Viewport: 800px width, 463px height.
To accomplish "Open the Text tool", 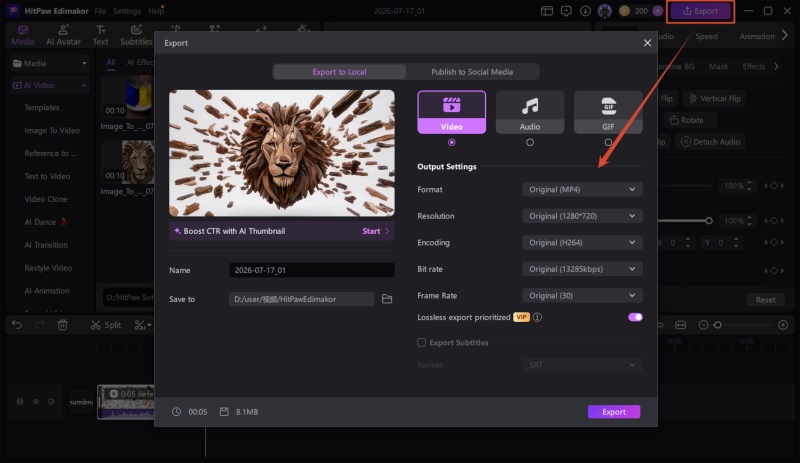I will click(x=101, y=36).
